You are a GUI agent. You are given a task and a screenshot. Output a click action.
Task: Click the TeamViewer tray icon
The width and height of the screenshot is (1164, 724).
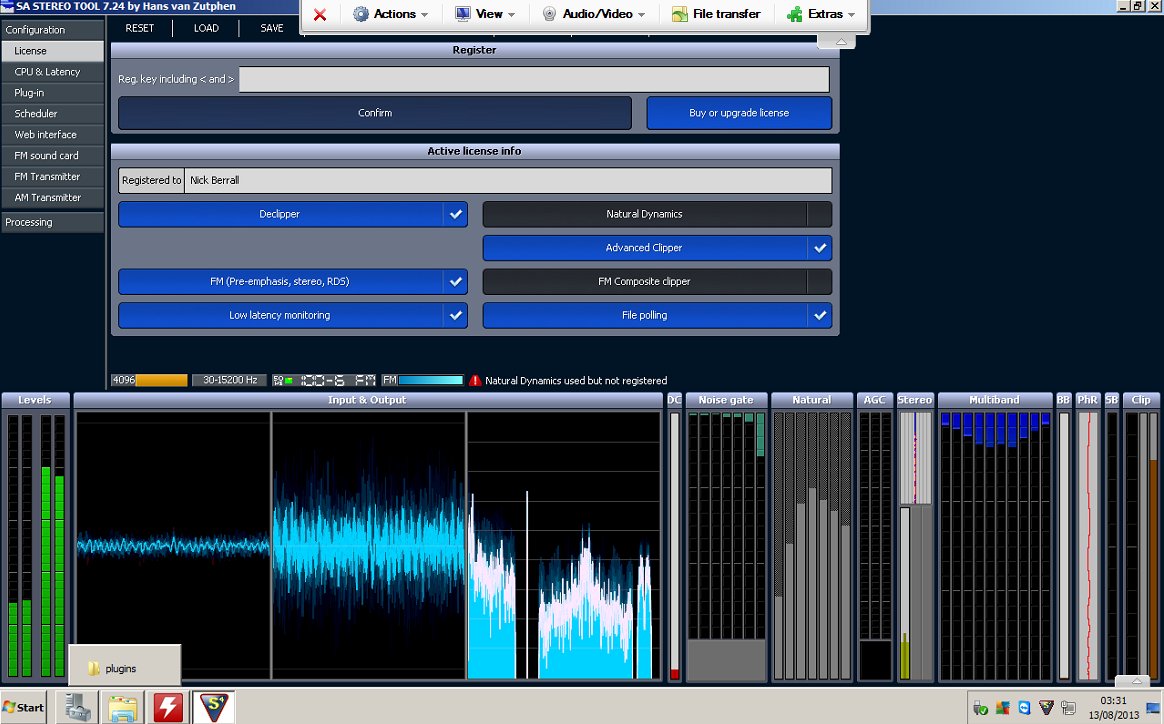pyautogui.click(x=1024, y=708)
